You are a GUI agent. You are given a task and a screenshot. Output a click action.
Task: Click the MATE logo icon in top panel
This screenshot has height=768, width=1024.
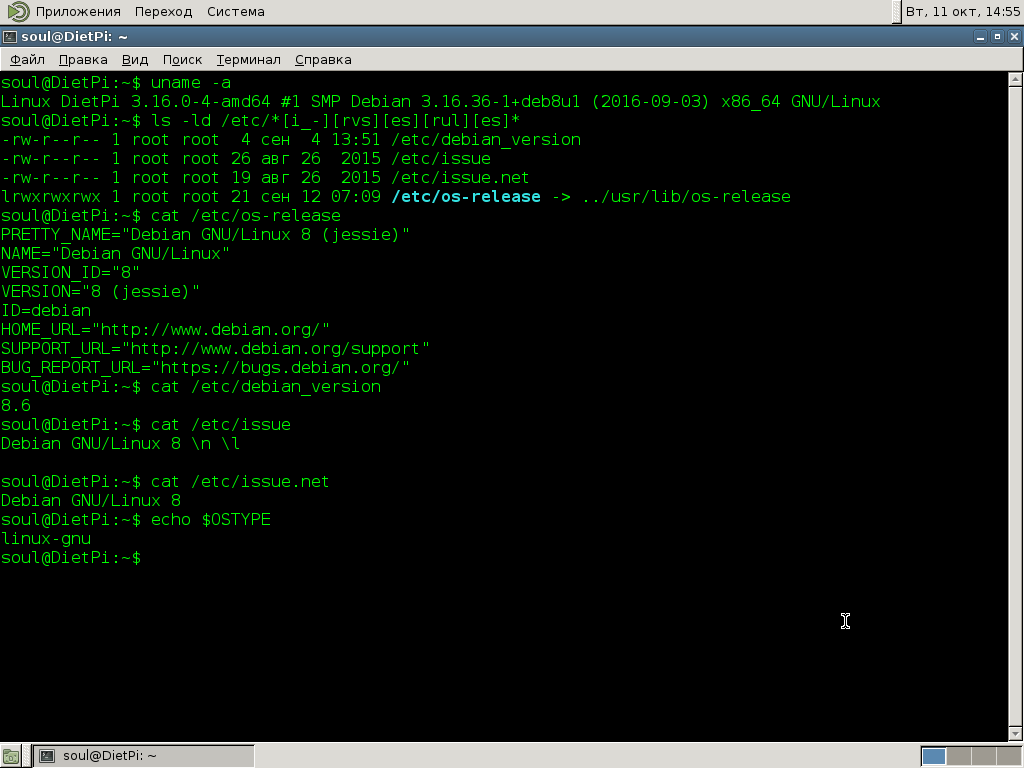[18, 12]
